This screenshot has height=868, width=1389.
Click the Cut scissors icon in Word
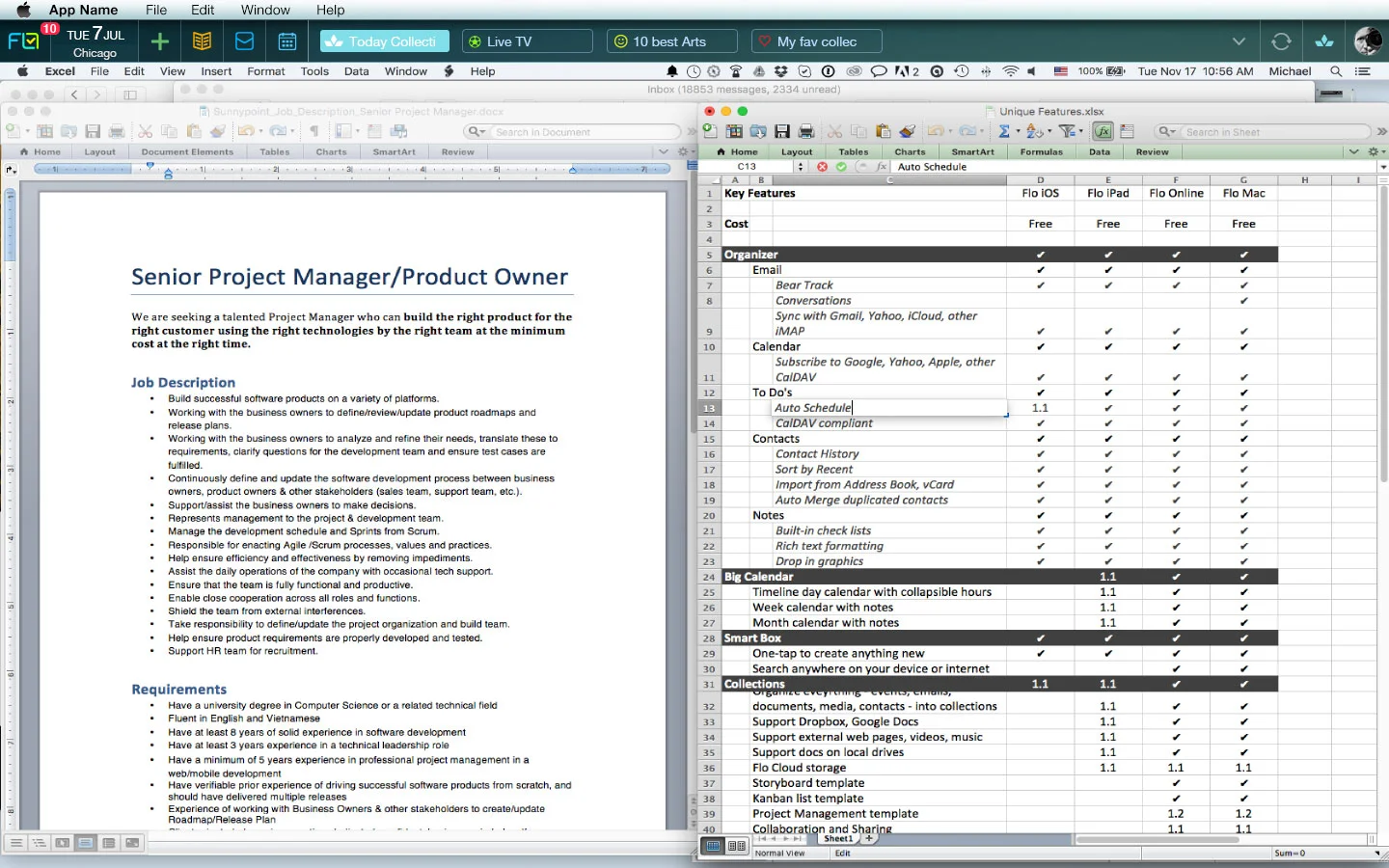pyautogui.click(x=145, y=131)
